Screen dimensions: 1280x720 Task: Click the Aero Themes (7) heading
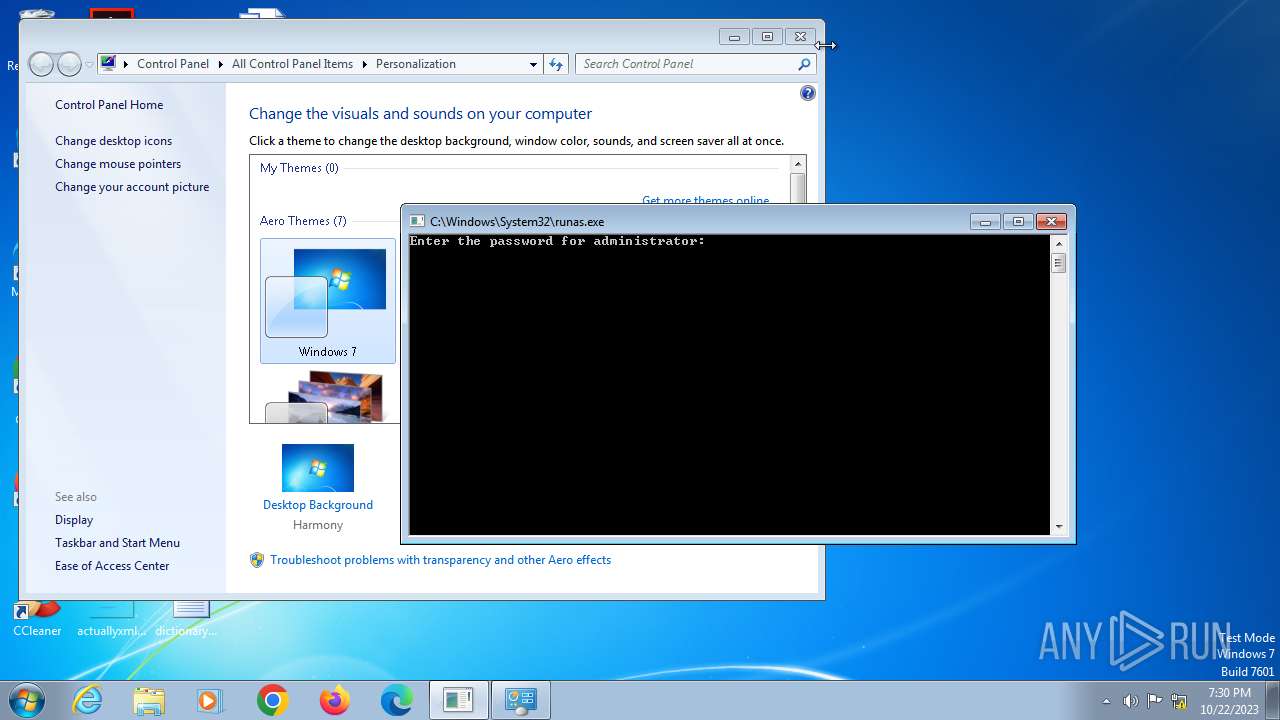tap(303, 221)
